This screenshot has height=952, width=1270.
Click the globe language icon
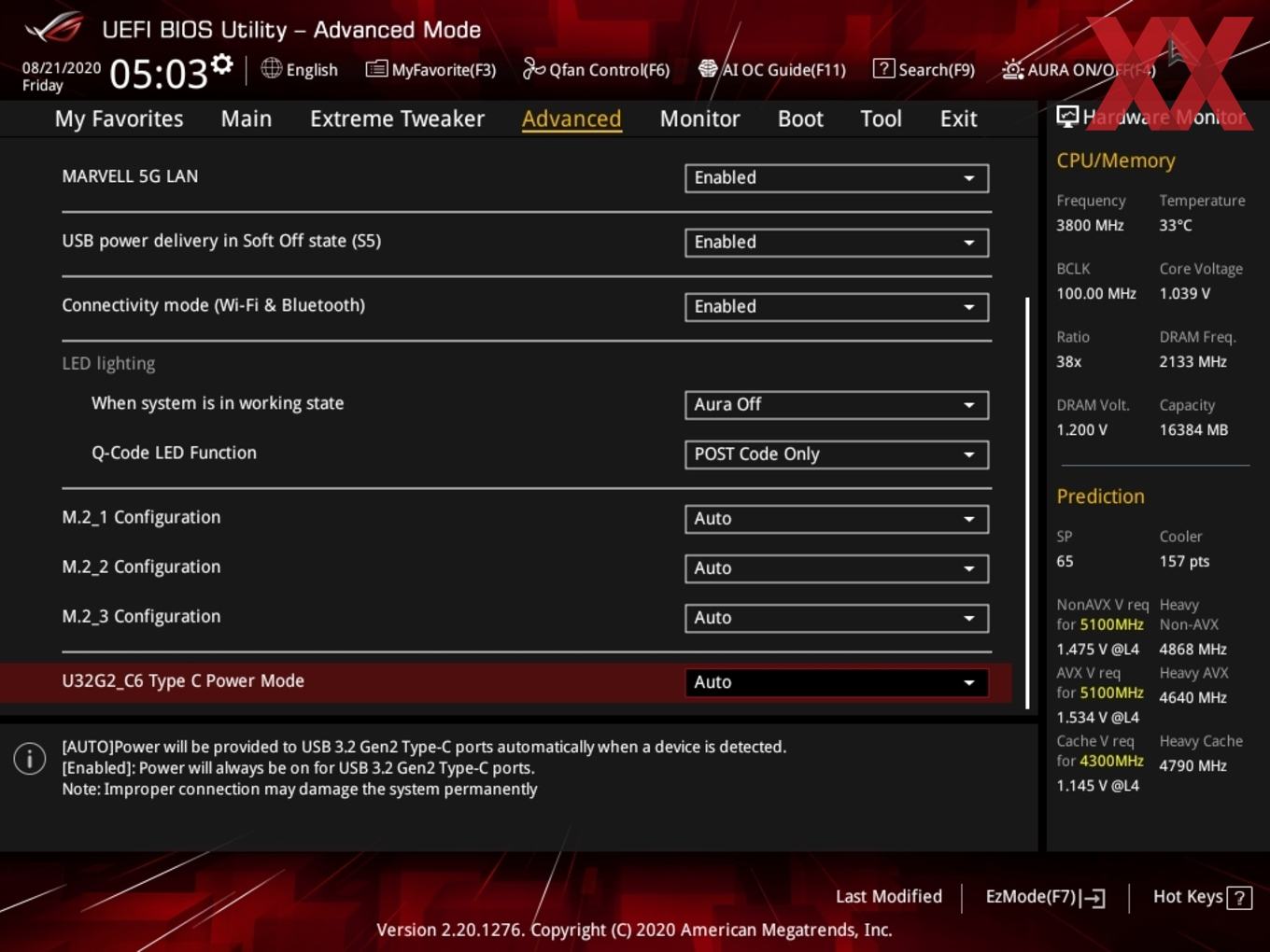click(271, 68)
